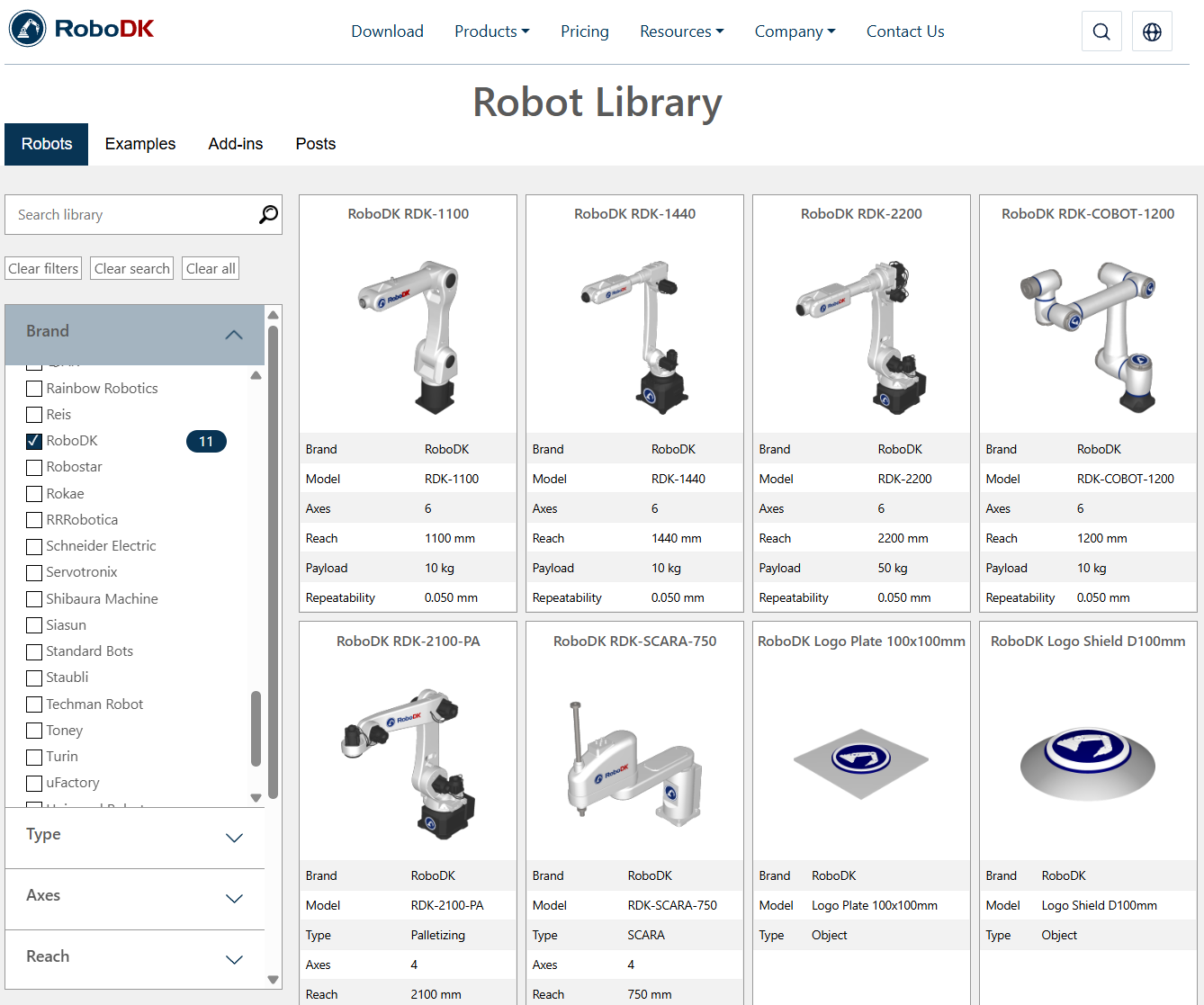Click the RoboDK result count badge 11
The width and height of the screenshot is (1204, 1005).
pyautogui.click(x=206, y=442)
